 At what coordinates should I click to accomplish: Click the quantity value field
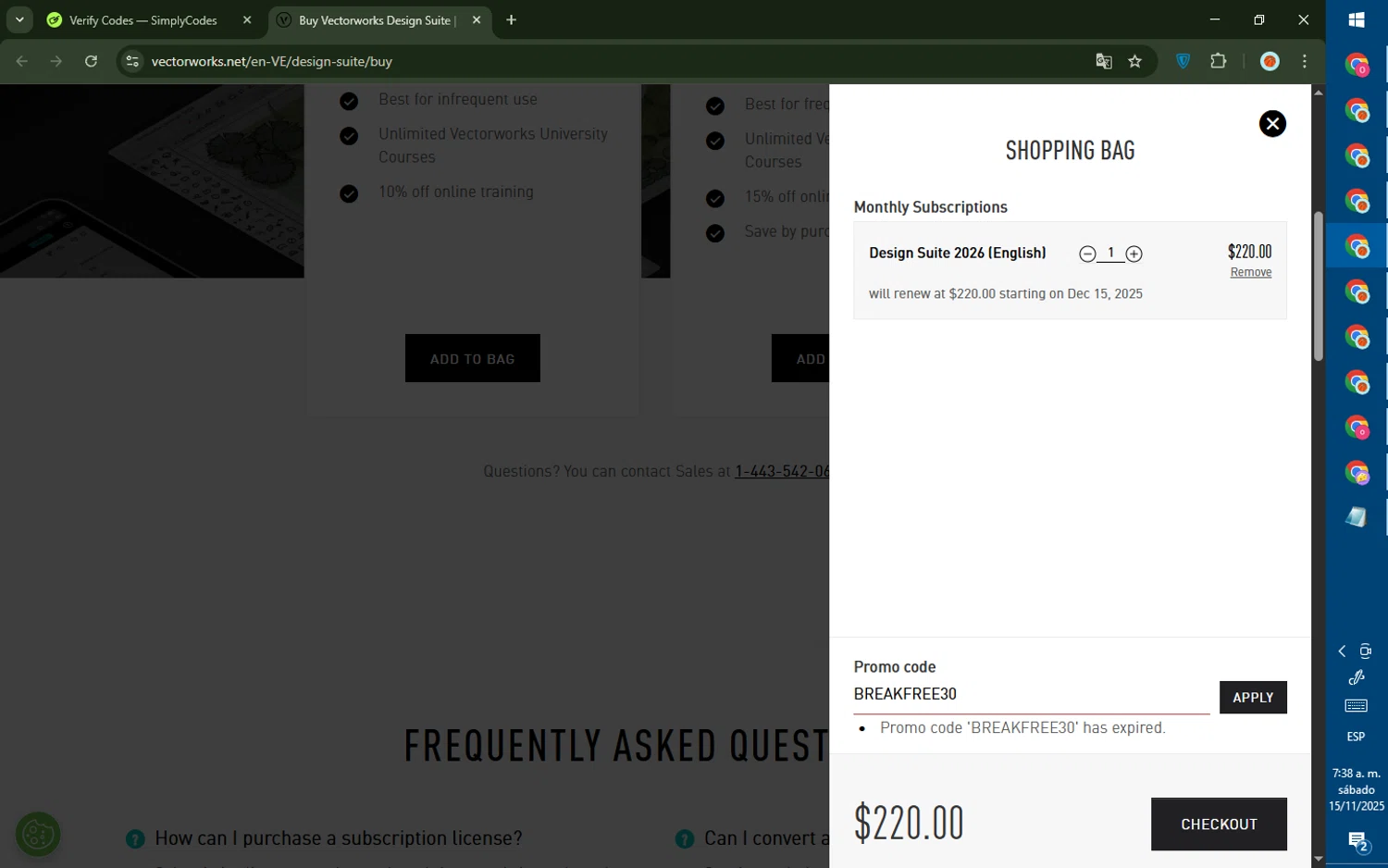1110,253
